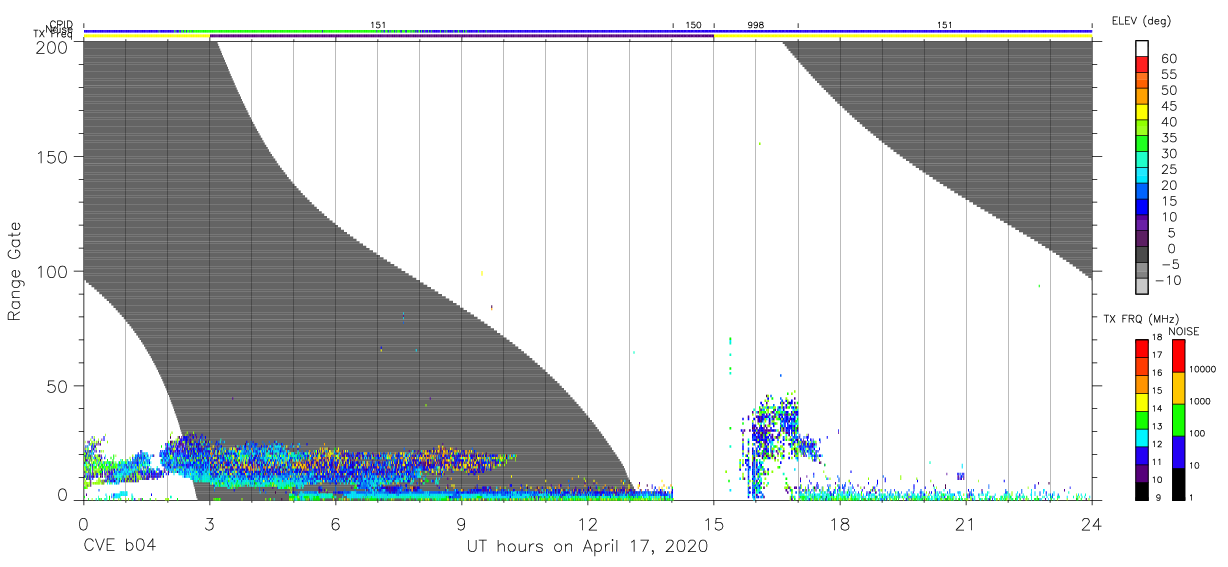Click the NOISE green band between 100 and 1000

click(1178, 418)
